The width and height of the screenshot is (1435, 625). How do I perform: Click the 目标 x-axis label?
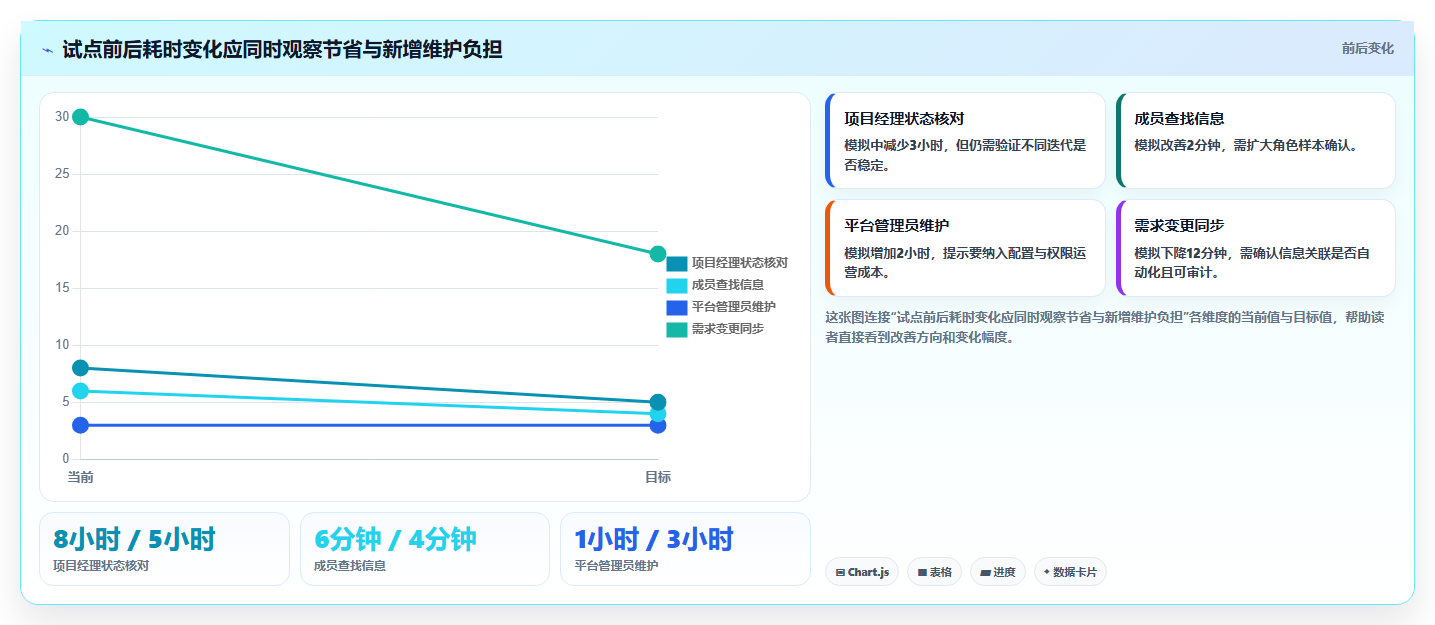pyautogui.click(x=658, y=477)
